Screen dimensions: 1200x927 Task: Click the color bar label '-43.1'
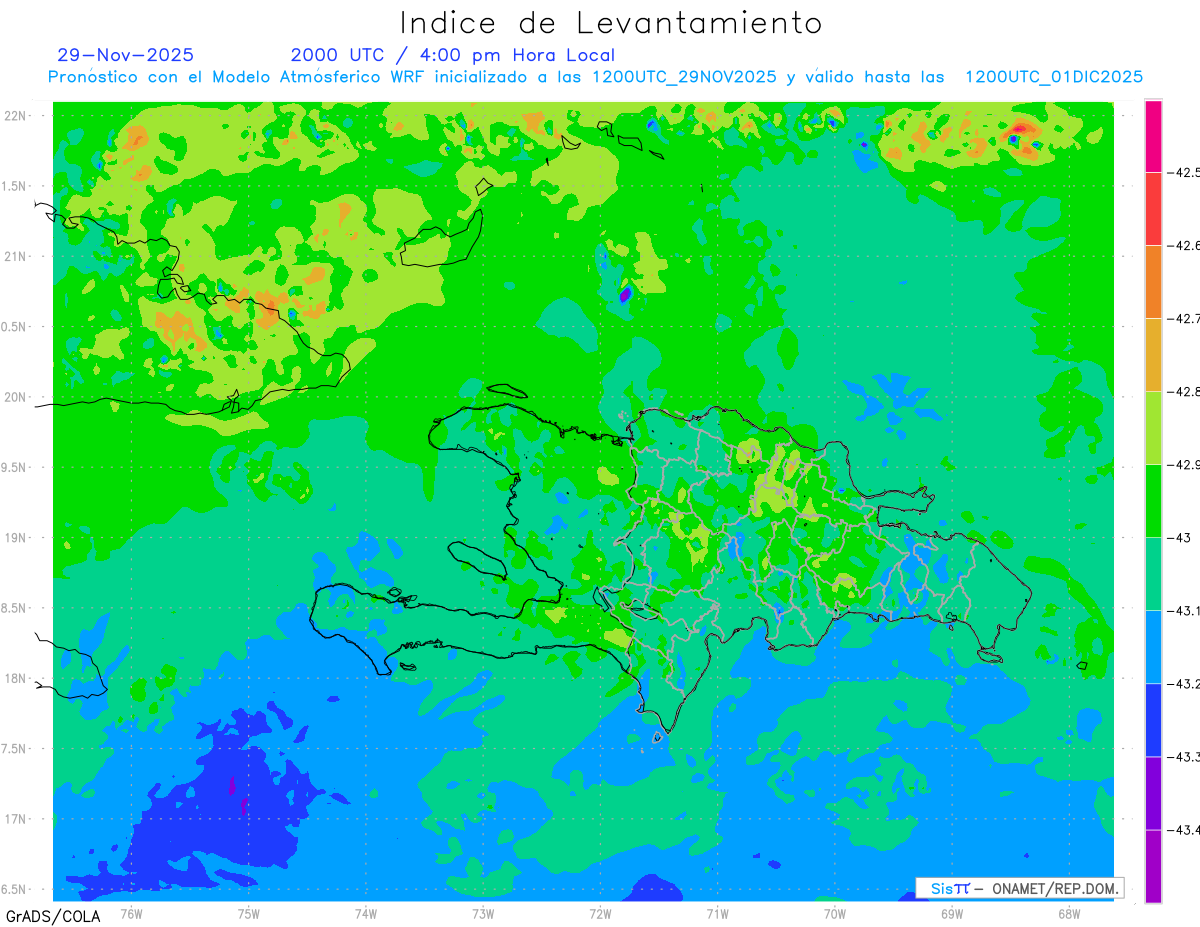coord(1185,611)
